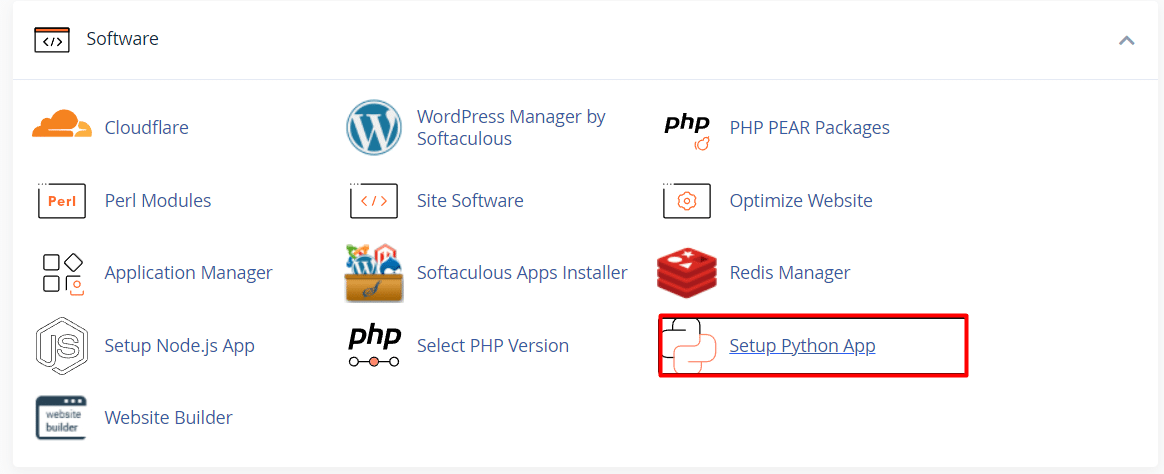Click the Website Builder icon
The height and width of the screenshot is (474, 1164).
61,418
